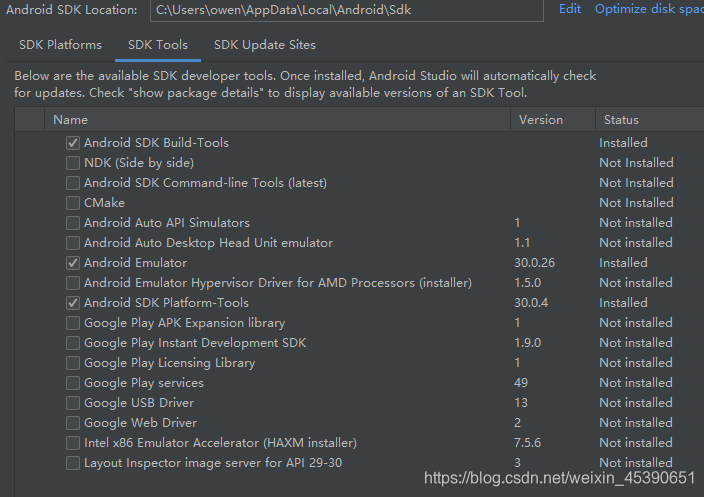Click version 7.5.6 of HAXM installer
This screenshot has width=704, height=497.
tap(528, 443)
